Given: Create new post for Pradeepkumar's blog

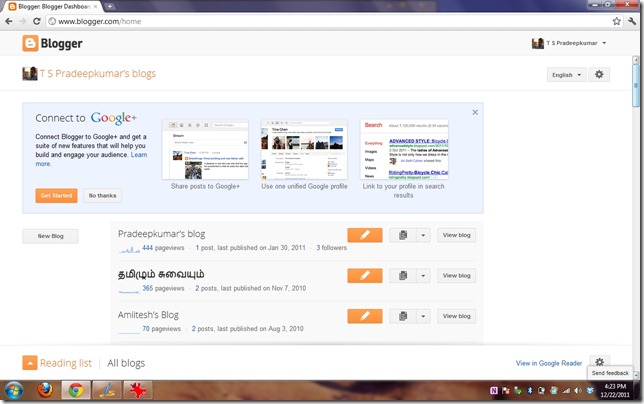Looking at the screenshot, I should 365,235.
